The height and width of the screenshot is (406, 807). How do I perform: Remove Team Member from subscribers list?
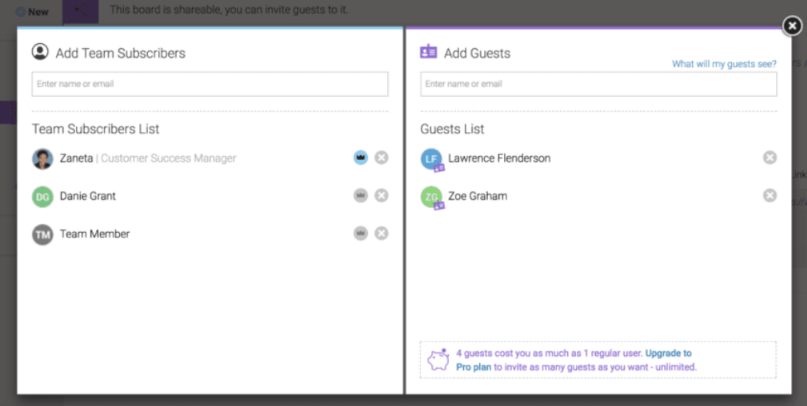[381, 234]
